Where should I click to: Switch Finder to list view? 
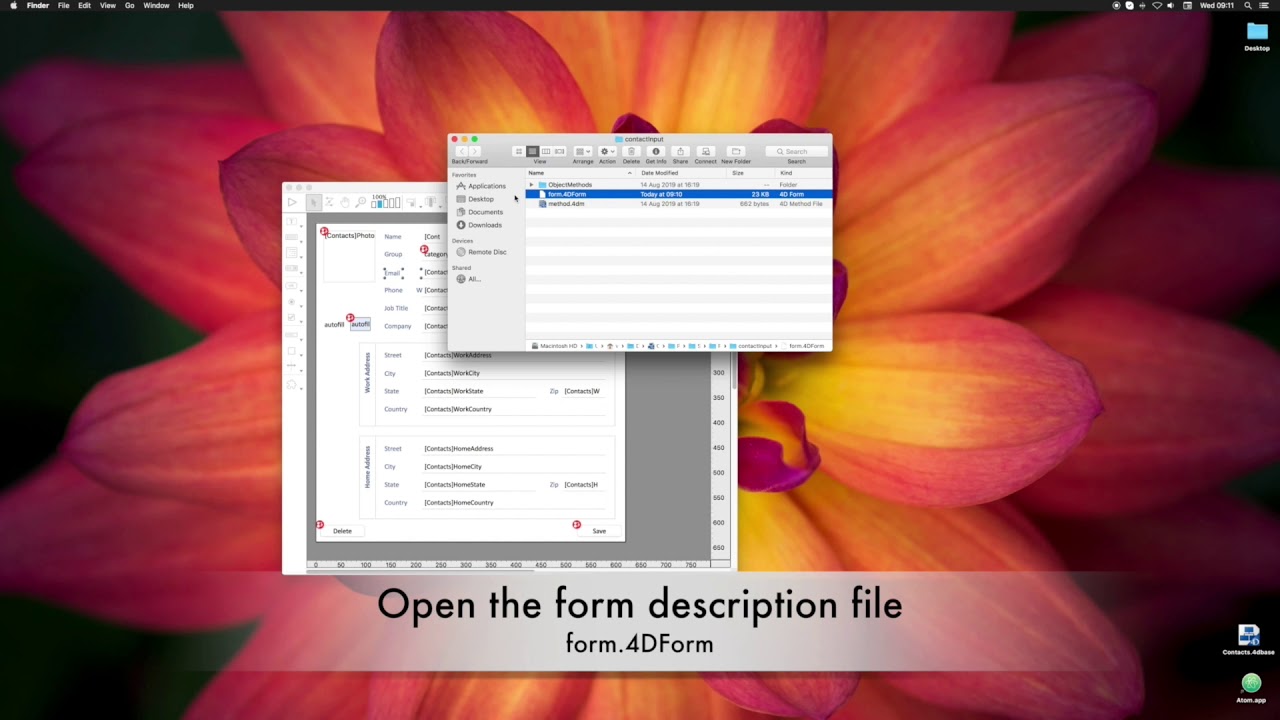point(533,151)
